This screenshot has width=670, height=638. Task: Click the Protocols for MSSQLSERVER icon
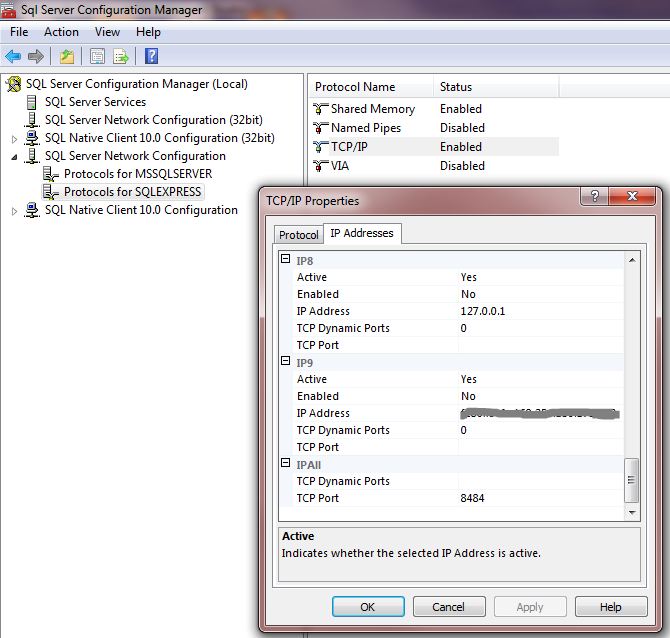click(50, 174)
